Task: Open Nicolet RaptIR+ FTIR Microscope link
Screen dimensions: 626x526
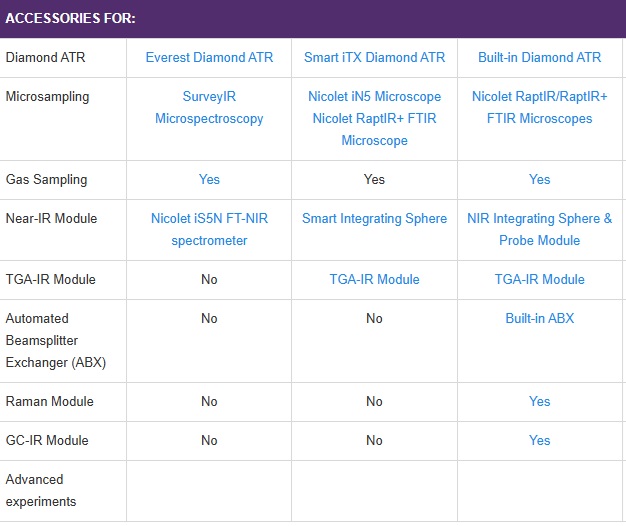Action: click(374, 129)
